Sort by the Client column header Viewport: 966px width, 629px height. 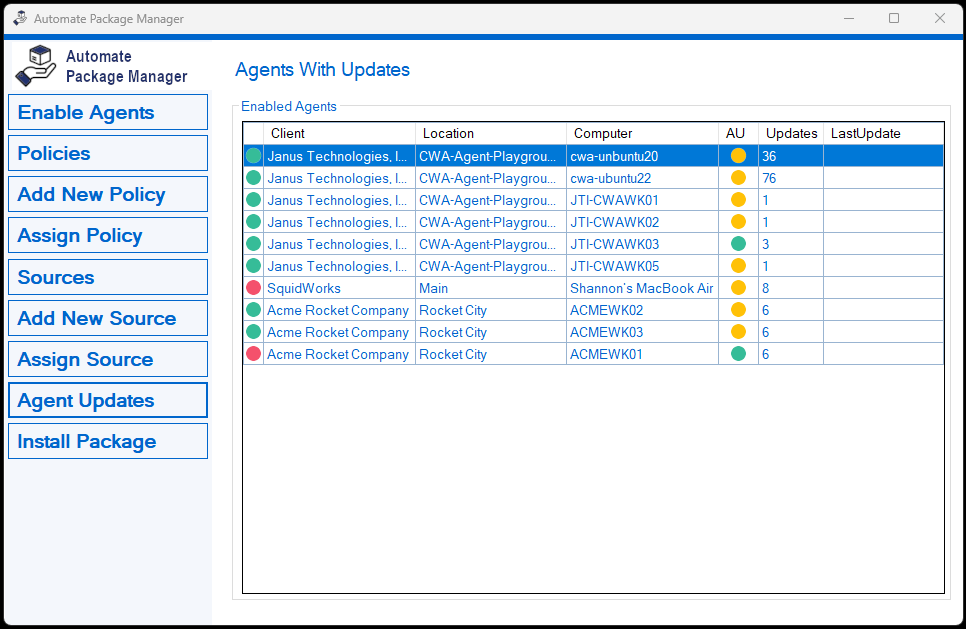pos(339,133)
